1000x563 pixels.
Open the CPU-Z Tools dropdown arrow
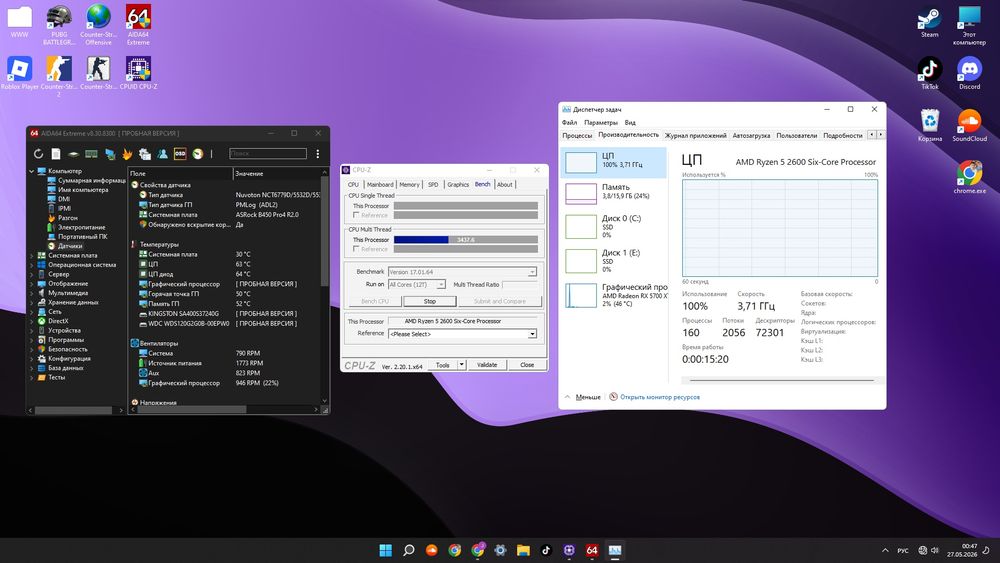tap(462, 365)
